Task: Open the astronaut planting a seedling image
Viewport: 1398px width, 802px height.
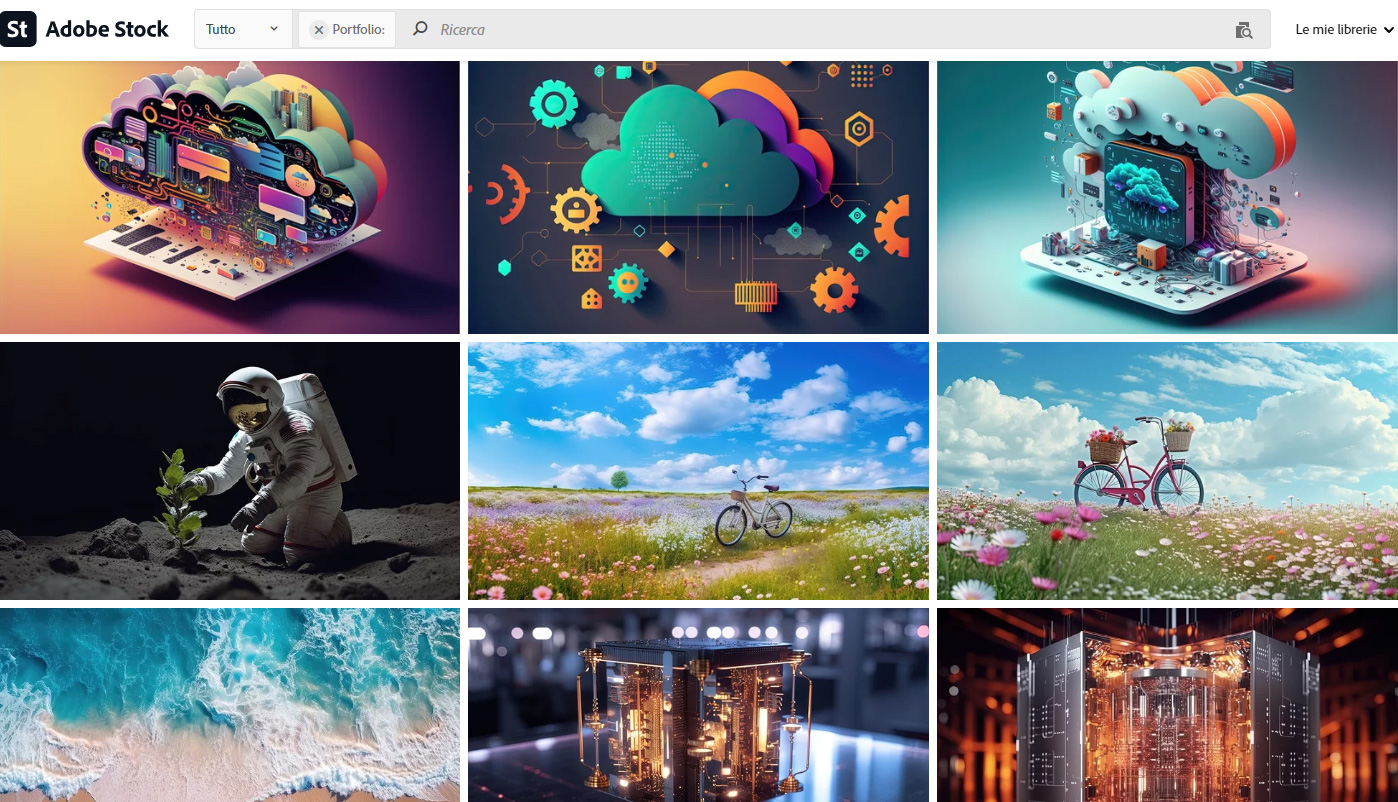Action: tap(230, 471)
